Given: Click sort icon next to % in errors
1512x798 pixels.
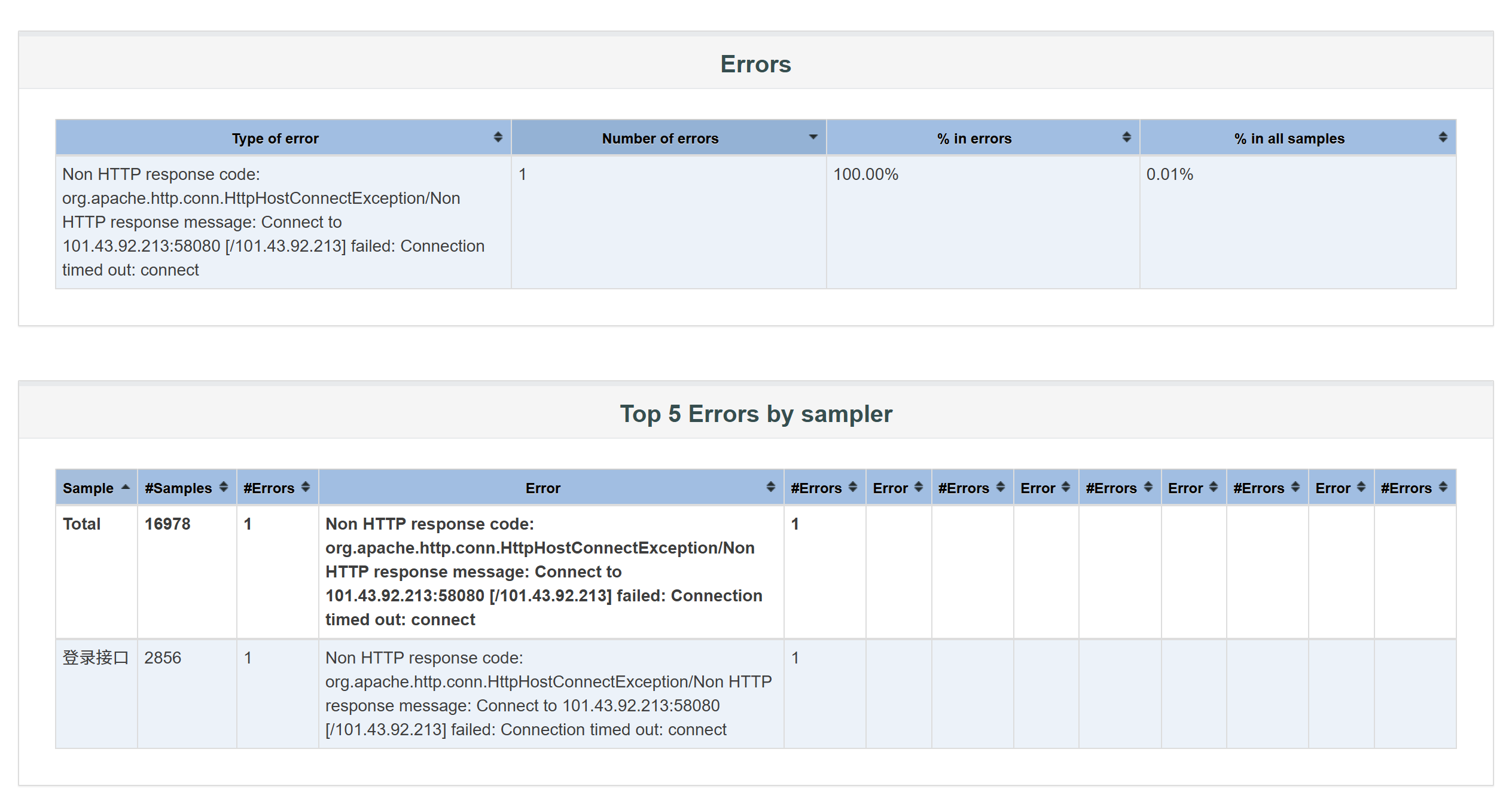Looking at the screenshot, I should point(1126,137).
